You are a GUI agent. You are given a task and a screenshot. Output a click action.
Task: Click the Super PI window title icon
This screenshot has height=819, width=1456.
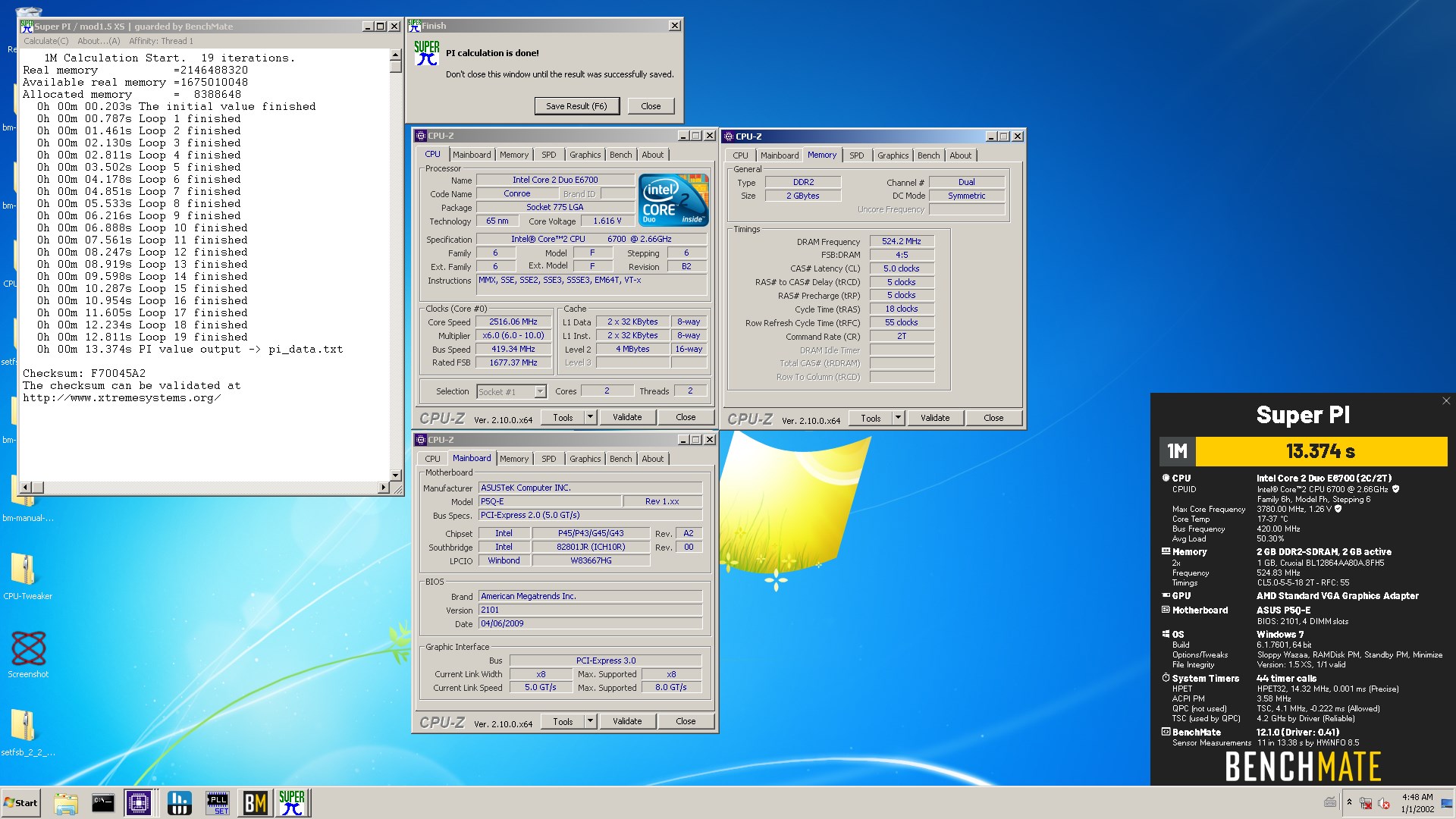click(x=27, y=26)
